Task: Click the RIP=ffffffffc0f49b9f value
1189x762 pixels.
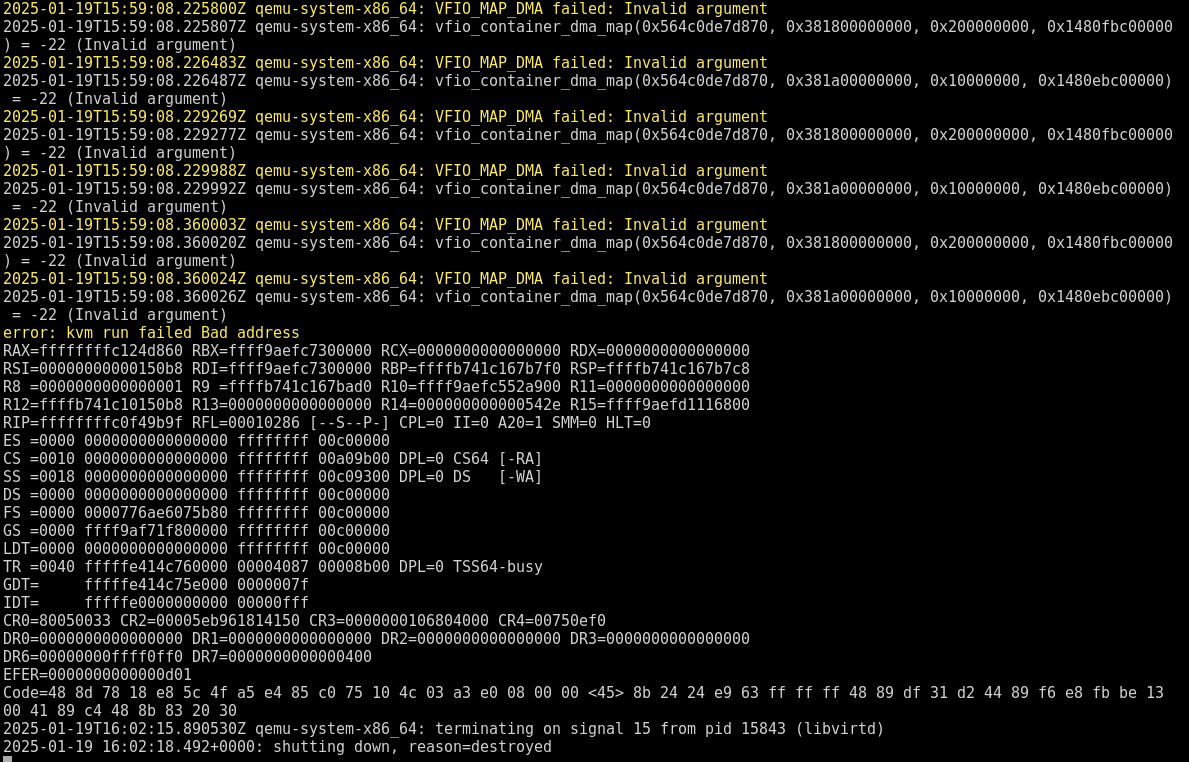Action: (93, 423)
